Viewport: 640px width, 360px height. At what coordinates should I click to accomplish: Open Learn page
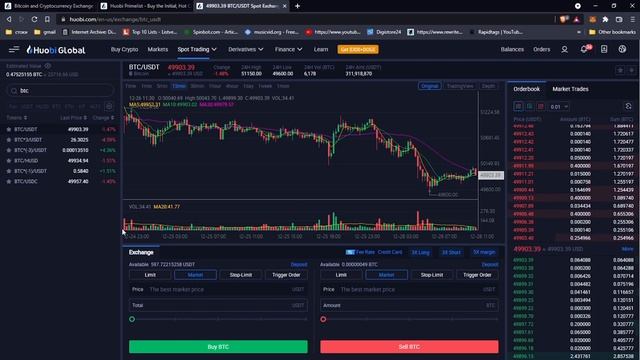tap(321, 49)
